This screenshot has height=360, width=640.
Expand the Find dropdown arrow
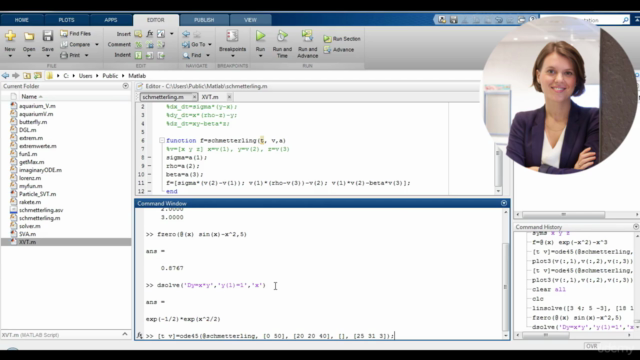coord(208,56)
